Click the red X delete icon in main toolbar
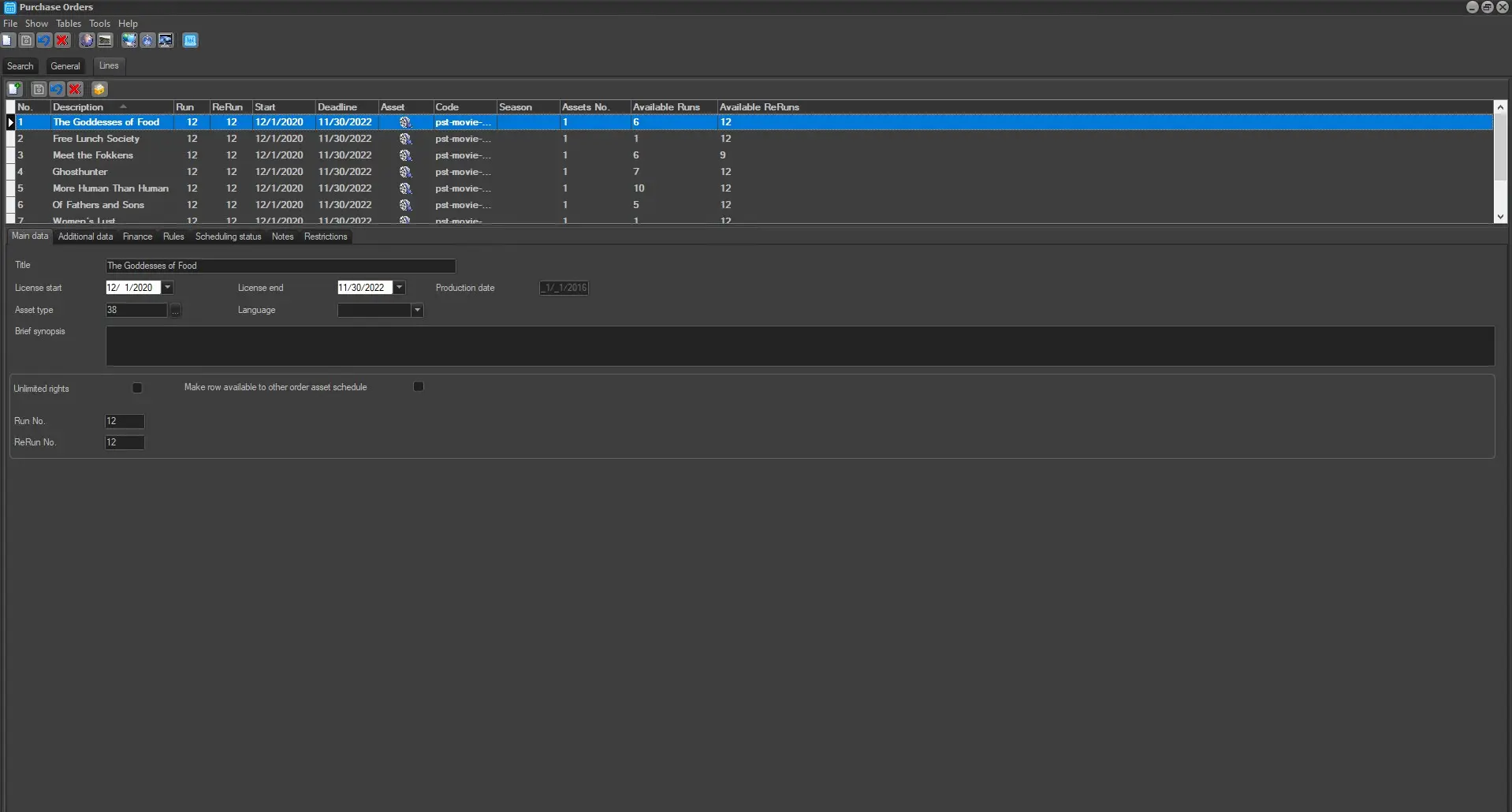The image size is (1512, 812). click(x=63, y=41)
